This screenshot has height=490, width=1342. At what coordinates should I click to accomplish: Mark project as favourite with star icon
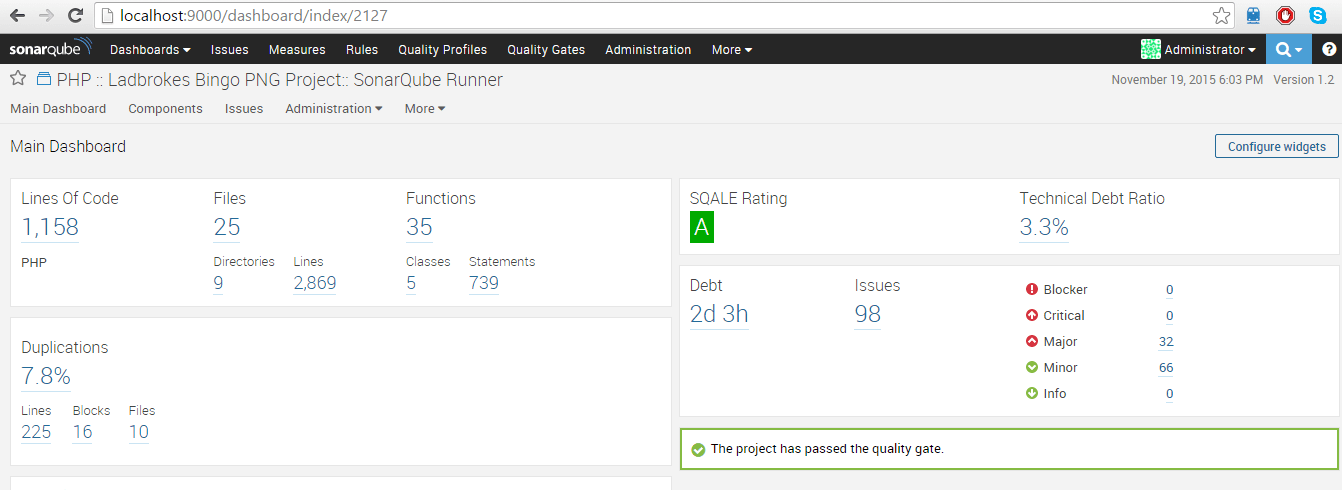(x=18, y=79)
